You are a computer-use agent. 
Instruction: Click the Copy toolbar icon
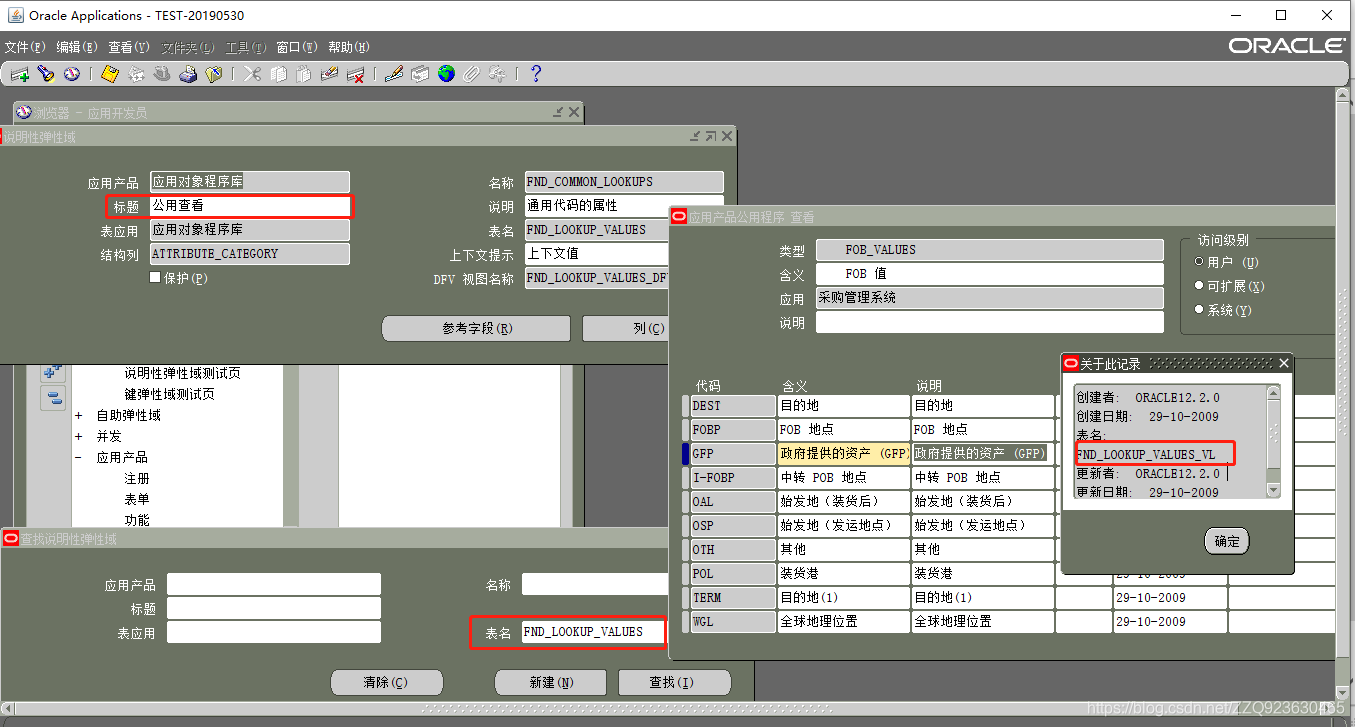coord(278,74)
